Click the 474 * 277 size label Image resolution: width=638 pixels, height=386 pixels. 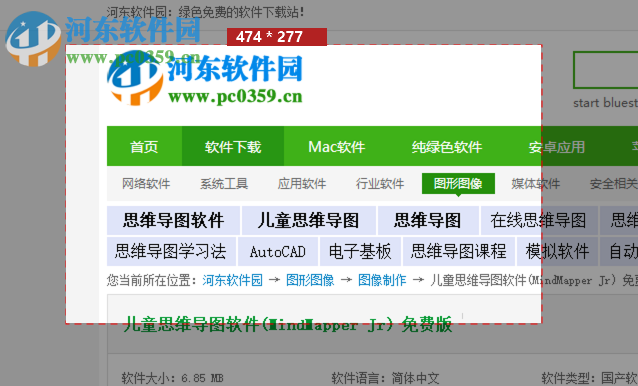coord(277,37)
